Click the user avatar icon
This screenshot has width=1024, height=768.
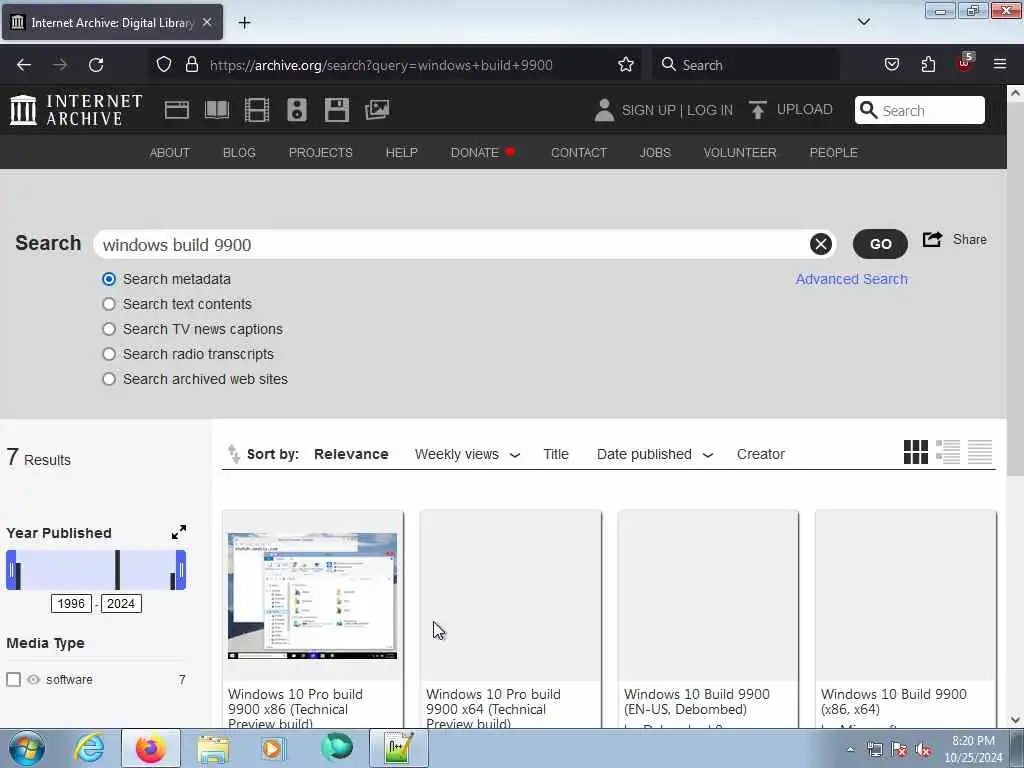click(x=604, y=110)
